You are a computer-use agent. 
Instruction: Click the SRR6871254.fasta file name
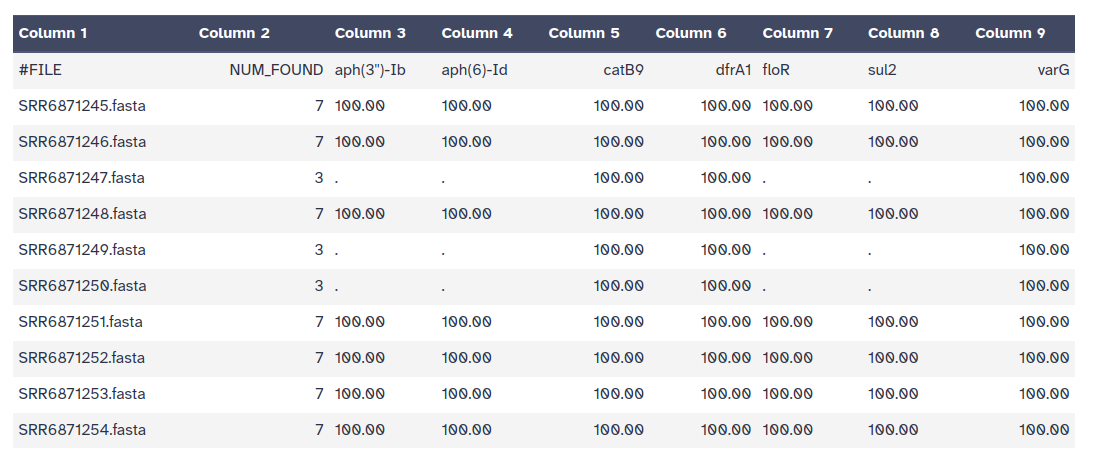coord(82,430)
